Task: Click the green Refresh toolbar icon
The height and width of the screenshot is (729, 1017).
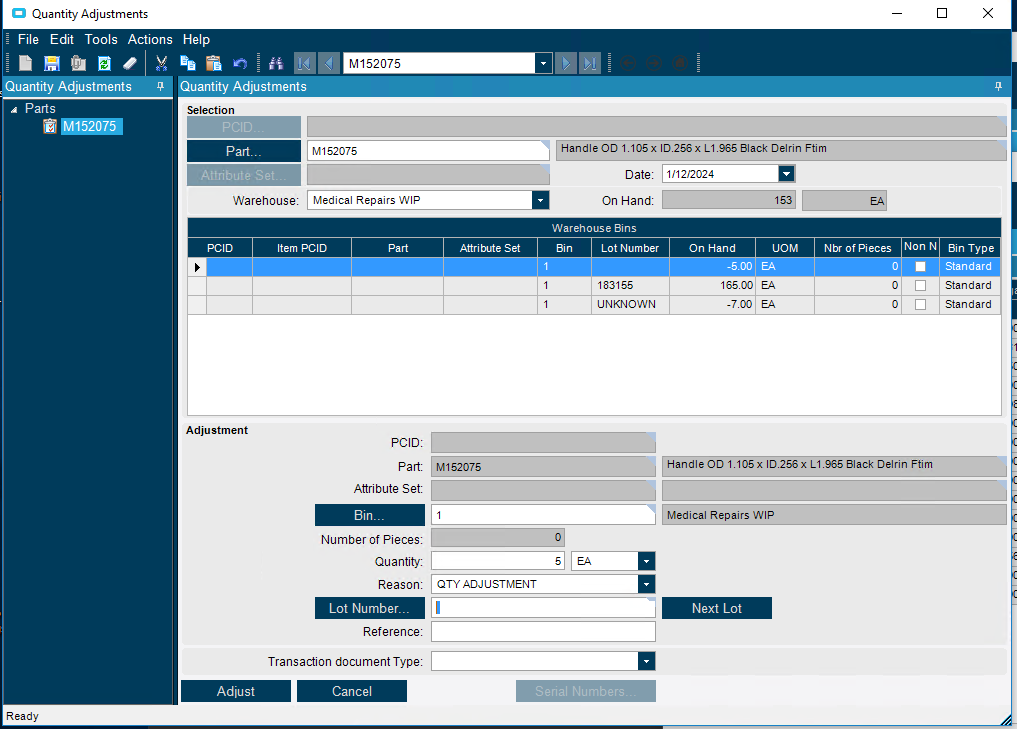Action: point(104,63)
